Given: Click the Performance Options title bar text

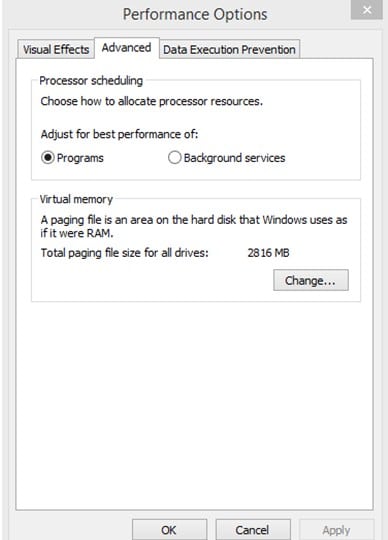Looking at the screenshot, I should pos(195,15).
